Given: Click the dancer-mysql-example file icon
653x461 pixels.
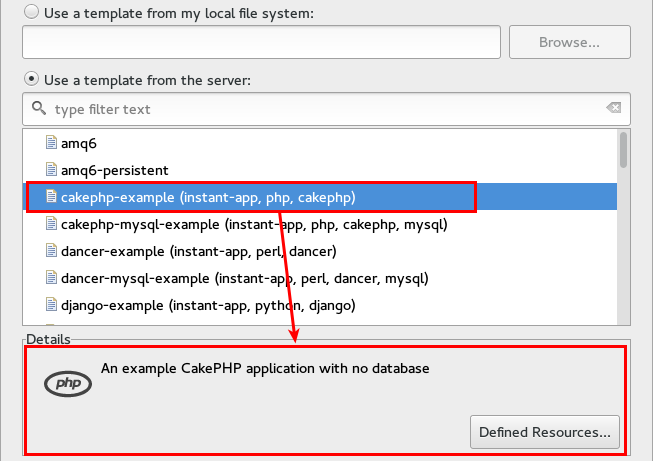Looking at the screenshot, I should point(51,278).
